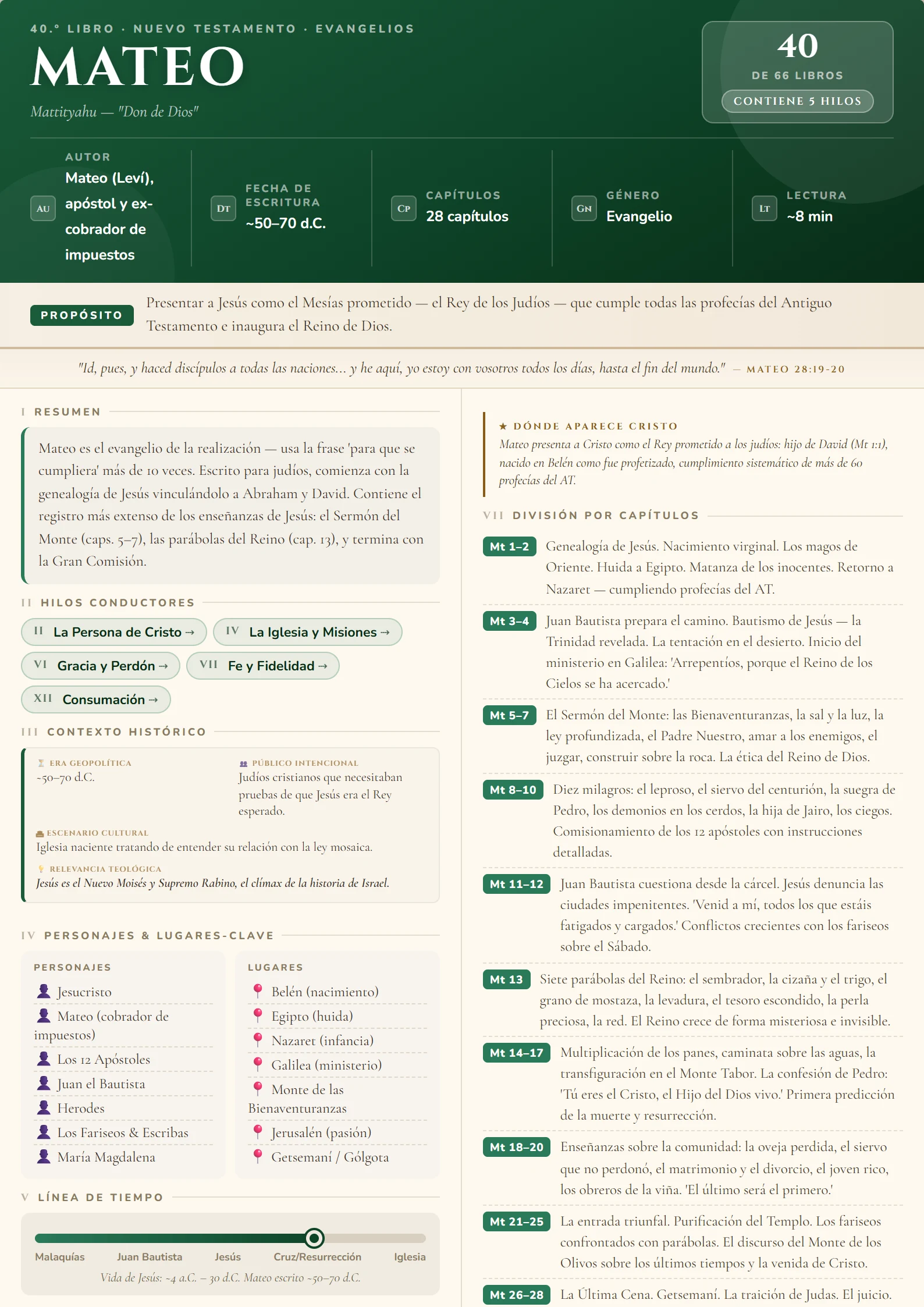Click the person icon beside Los 12 Apóstoles
This screenshot has width=924, height=1307.
(x=44, y=1059)
